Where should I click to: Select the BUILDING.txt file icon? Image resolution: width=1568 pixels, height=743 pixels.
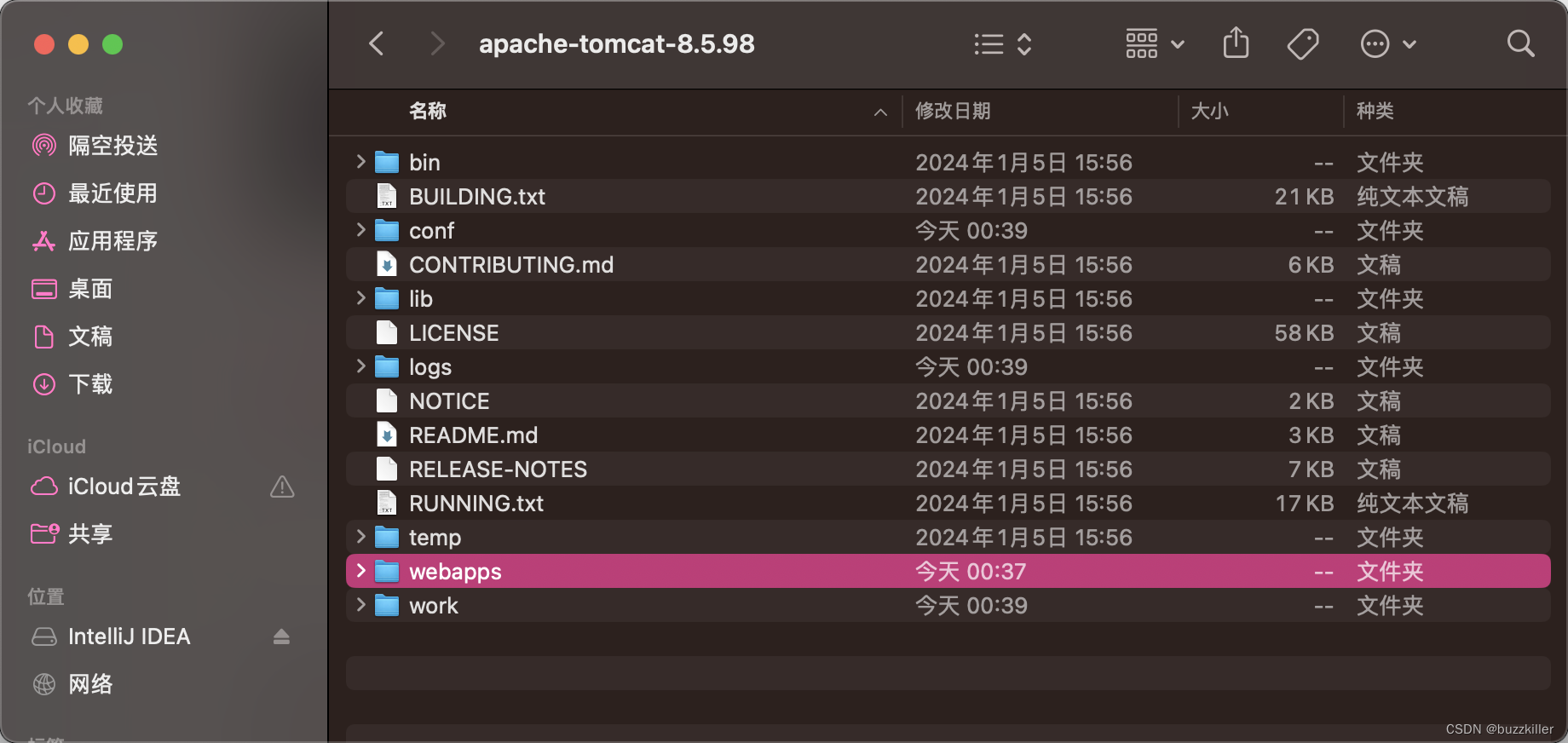pos(387,196)
